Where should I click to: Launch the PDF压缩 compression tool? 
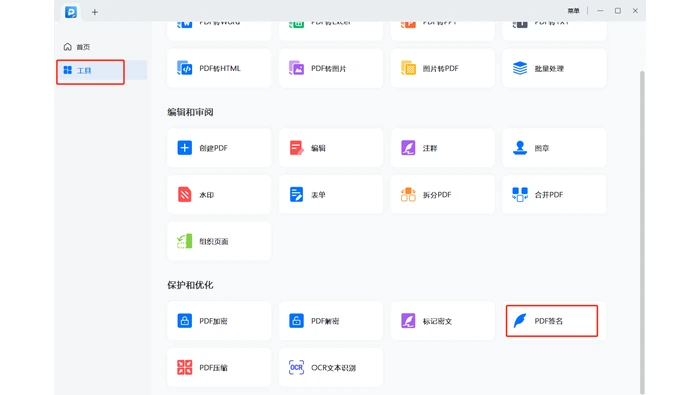click(x=219, y=367)
